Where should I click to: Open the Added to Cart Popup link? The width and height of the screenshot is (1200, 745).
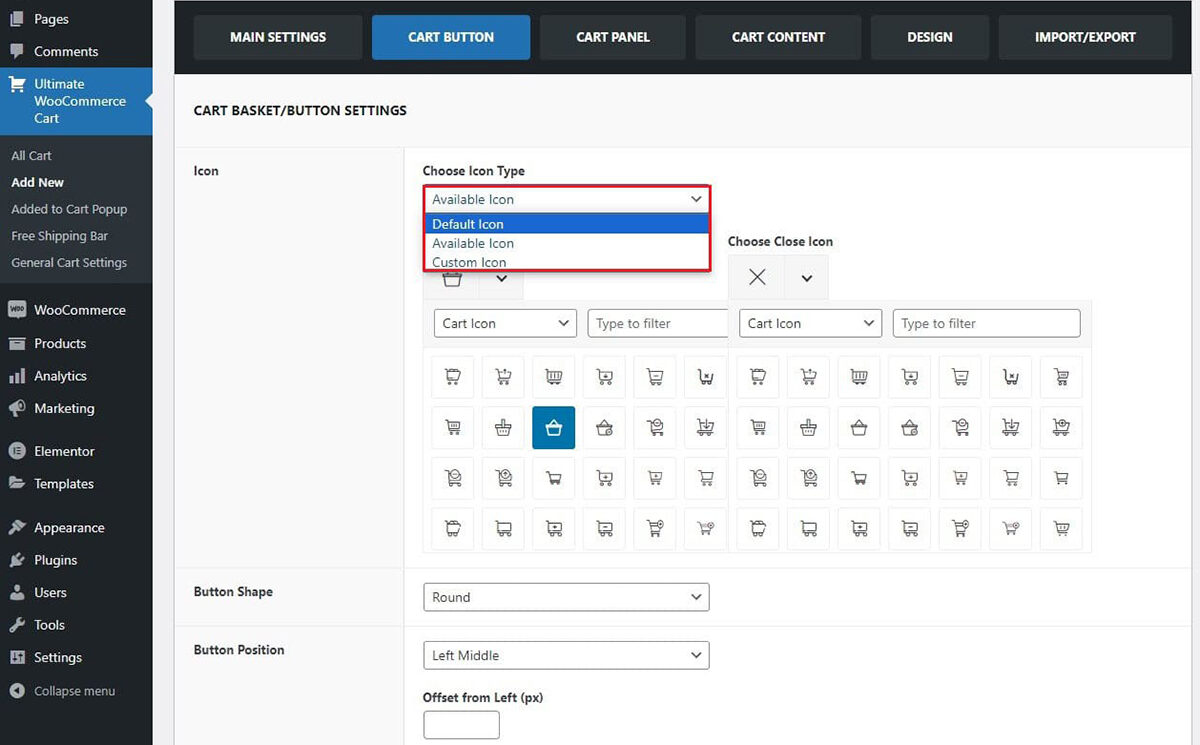click(x=69, y=209)
